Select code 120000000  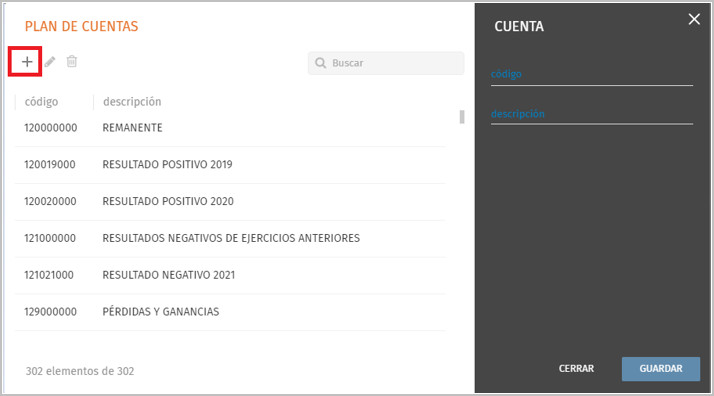(51, 128)
